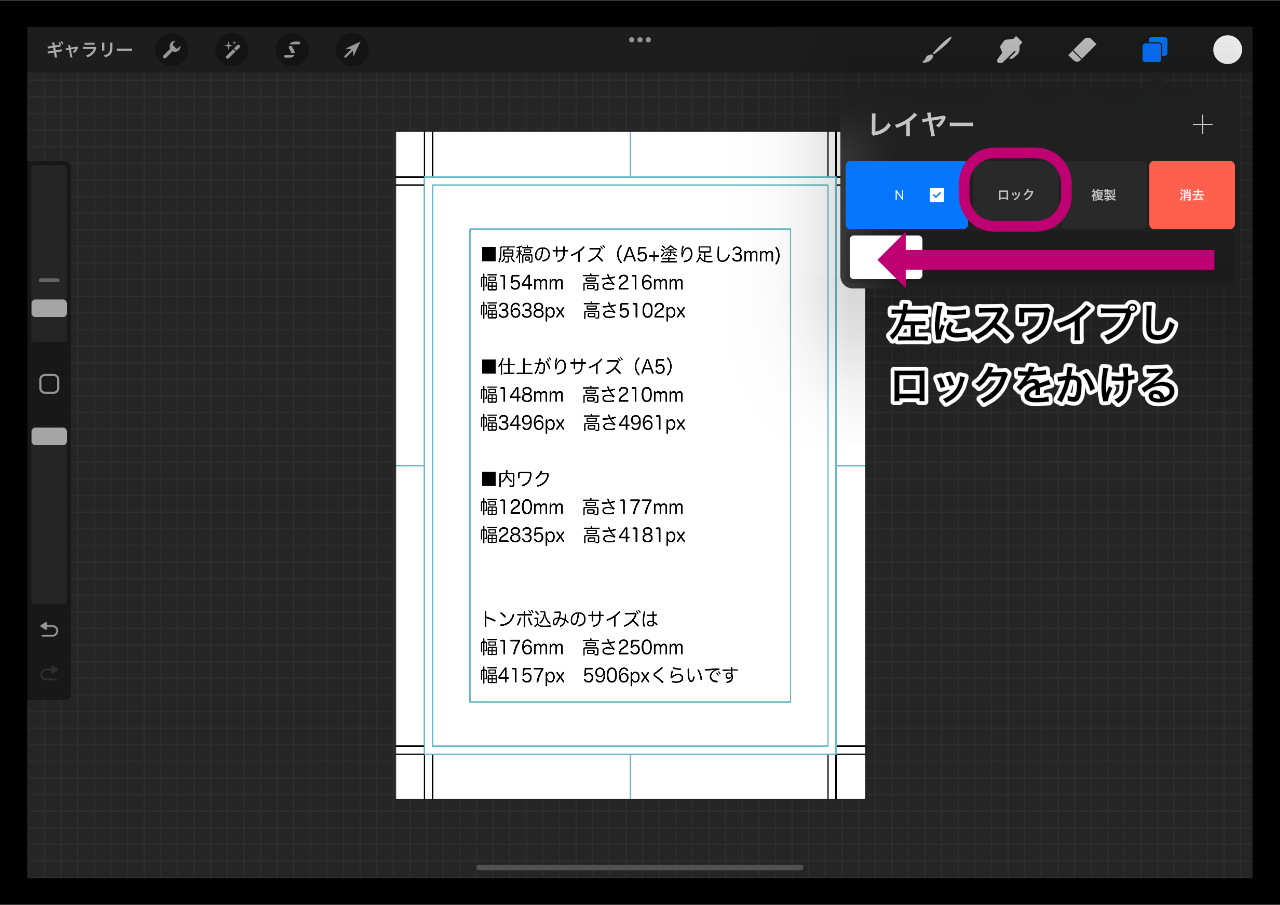Activate the Transform arrow tool
Image resolution: width=1280 pixels, height=905 pixels.
352,50
